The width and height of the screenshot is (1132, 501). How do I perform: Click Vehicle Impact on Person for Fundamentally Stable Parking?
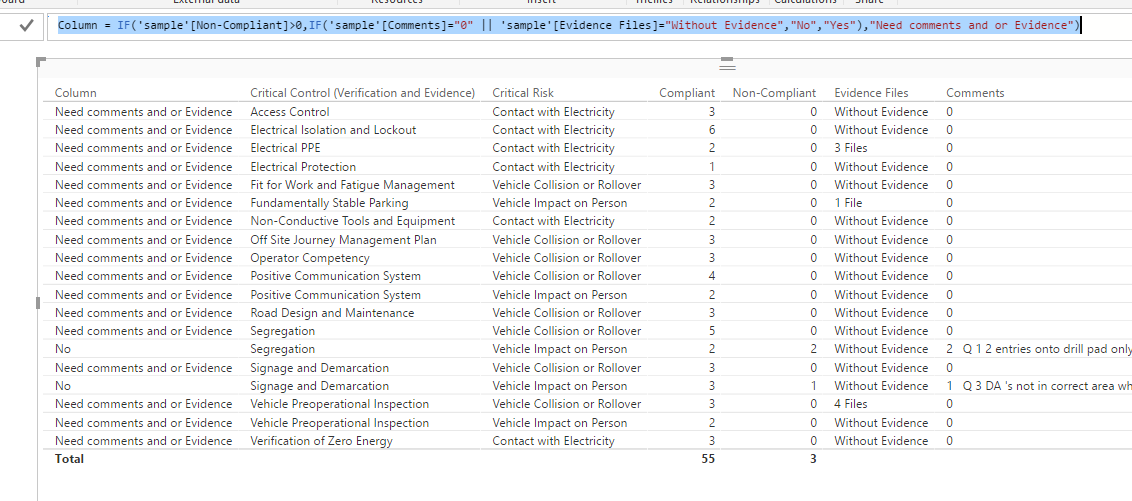pyautogui.click(x=560, y=203)
